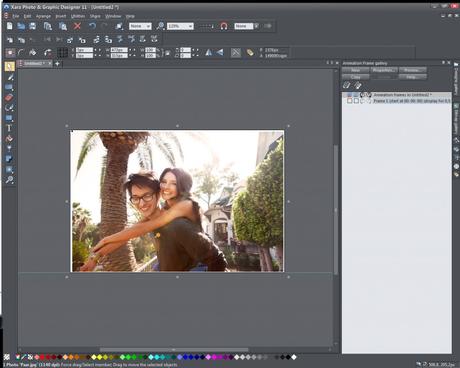Click the couple photo on the canvas
Viewport: 460px width, 368px height.
177,201
